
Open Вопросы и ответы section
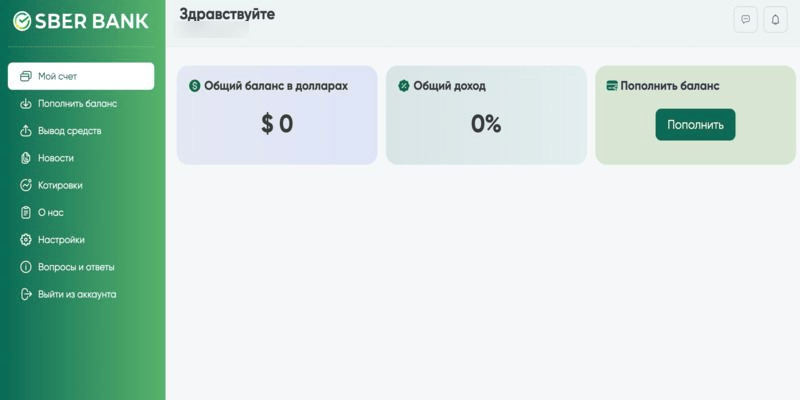pos(81,267)
